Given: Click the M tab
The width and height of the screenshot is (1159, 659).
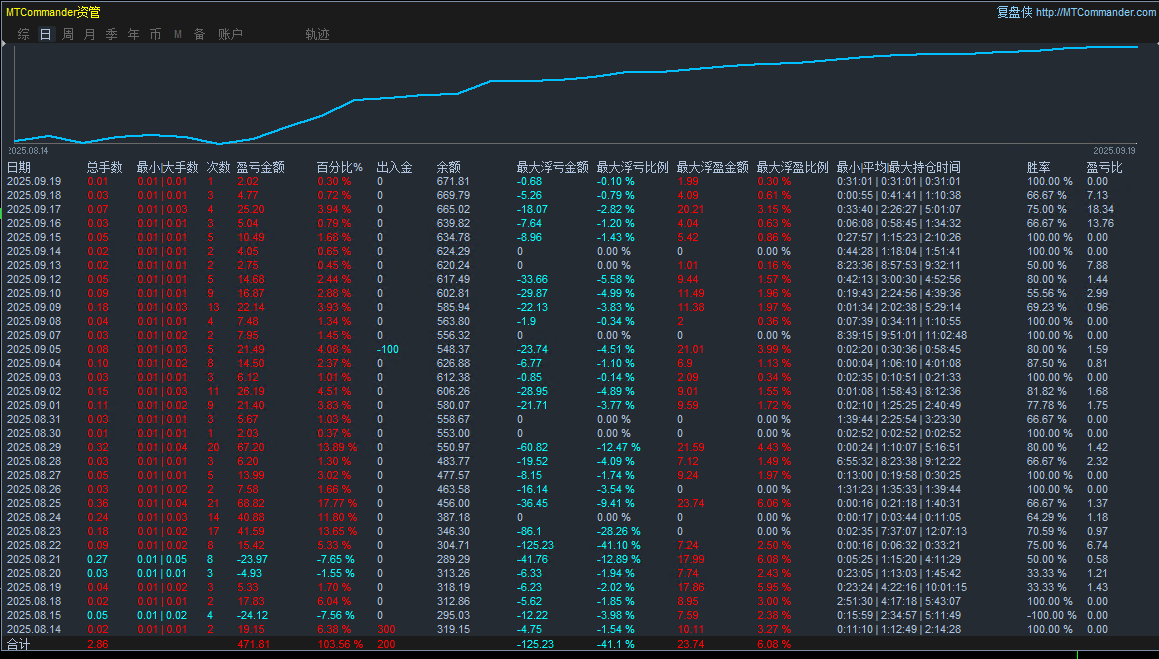Looking at the screenshot, I should tap(178, 34).
